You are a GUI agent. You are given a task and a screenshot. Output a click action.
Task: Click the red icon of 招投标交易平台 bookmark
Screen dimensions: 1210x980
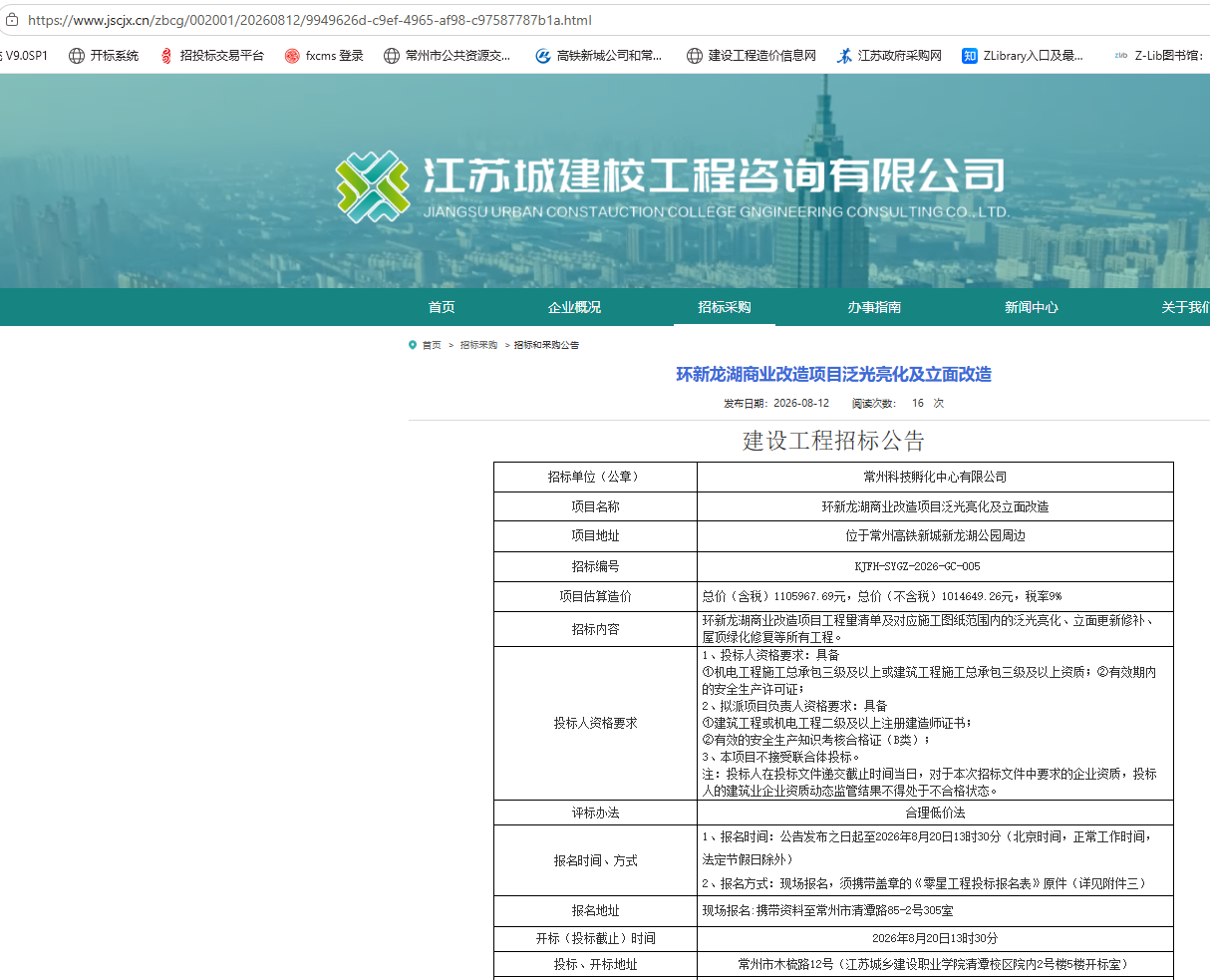coord(166,56)
